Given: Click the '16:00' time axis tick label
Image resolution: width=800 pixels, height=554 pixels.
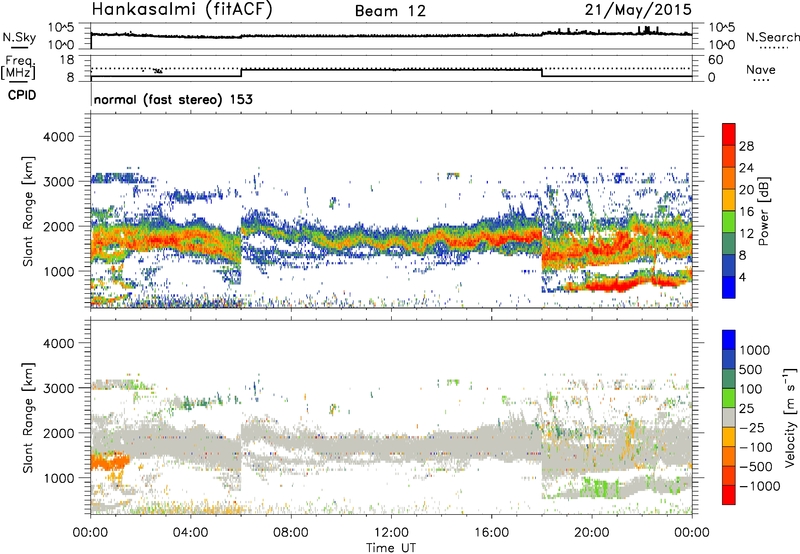Looking at the screenshot, I should point(491,533).
